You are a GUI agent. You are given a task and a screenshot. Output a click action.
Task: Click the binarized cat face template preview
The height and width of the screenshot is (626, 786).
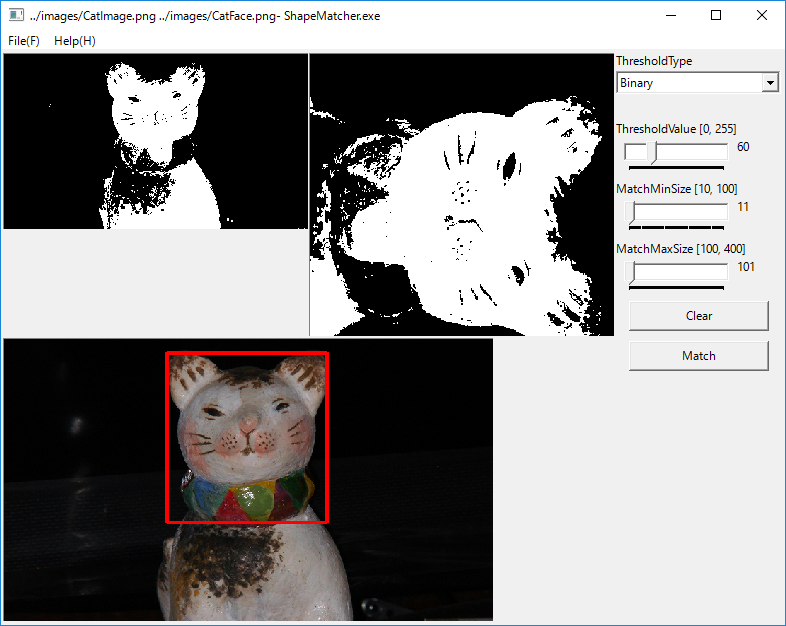pyautogui.click(x=462, y=194)
